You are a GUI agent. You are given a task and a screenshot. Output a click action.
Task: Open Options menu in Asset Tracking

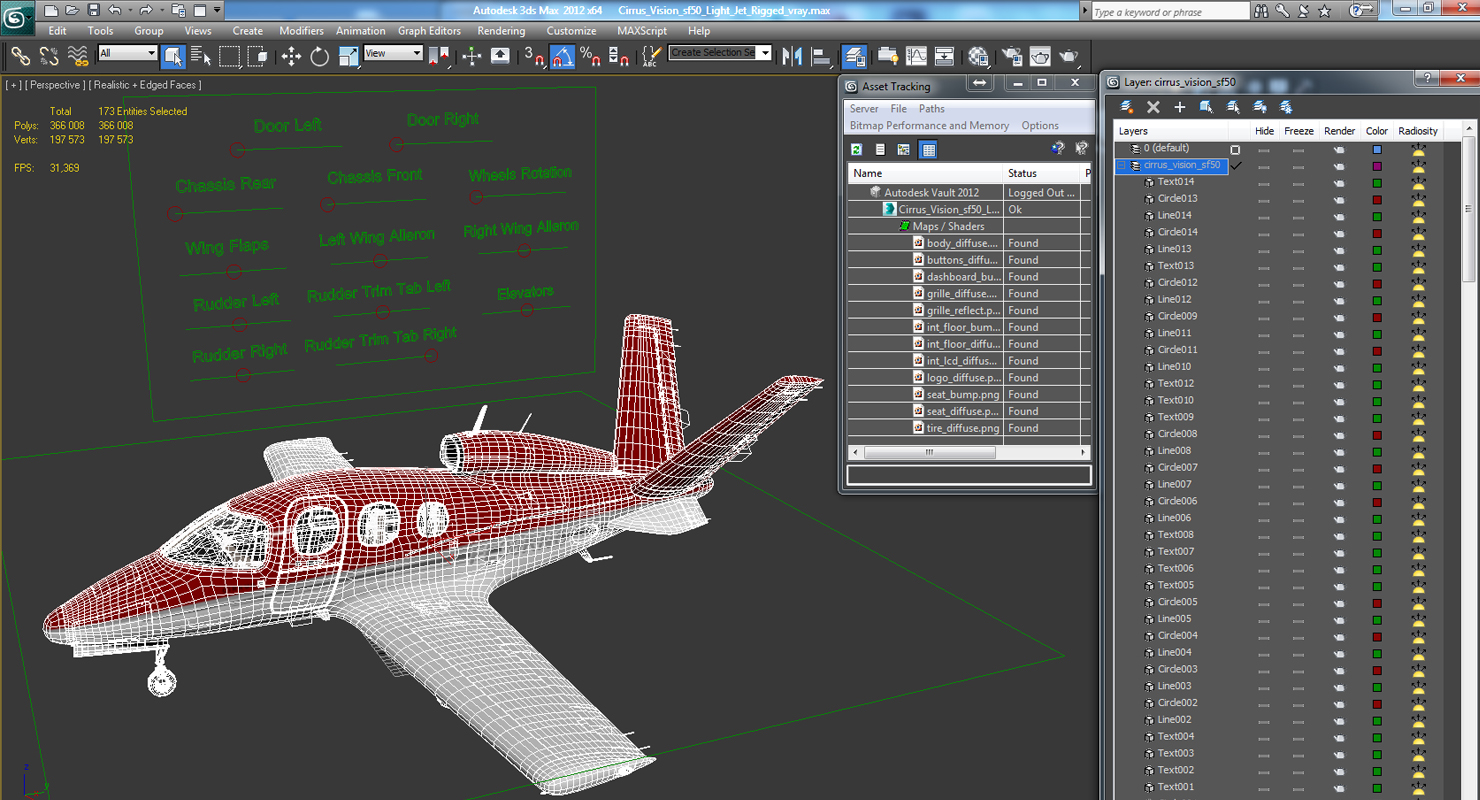[x=1040, y=126]
